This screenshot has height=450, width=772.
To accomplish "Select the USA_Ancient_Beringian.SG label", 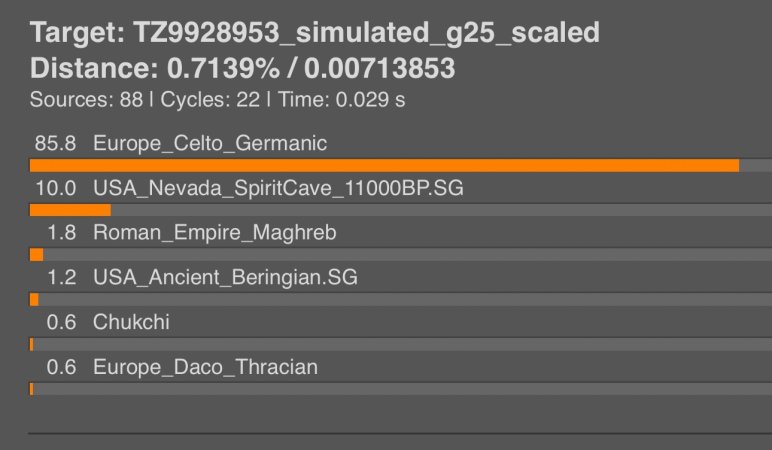I will coord(225,277).
